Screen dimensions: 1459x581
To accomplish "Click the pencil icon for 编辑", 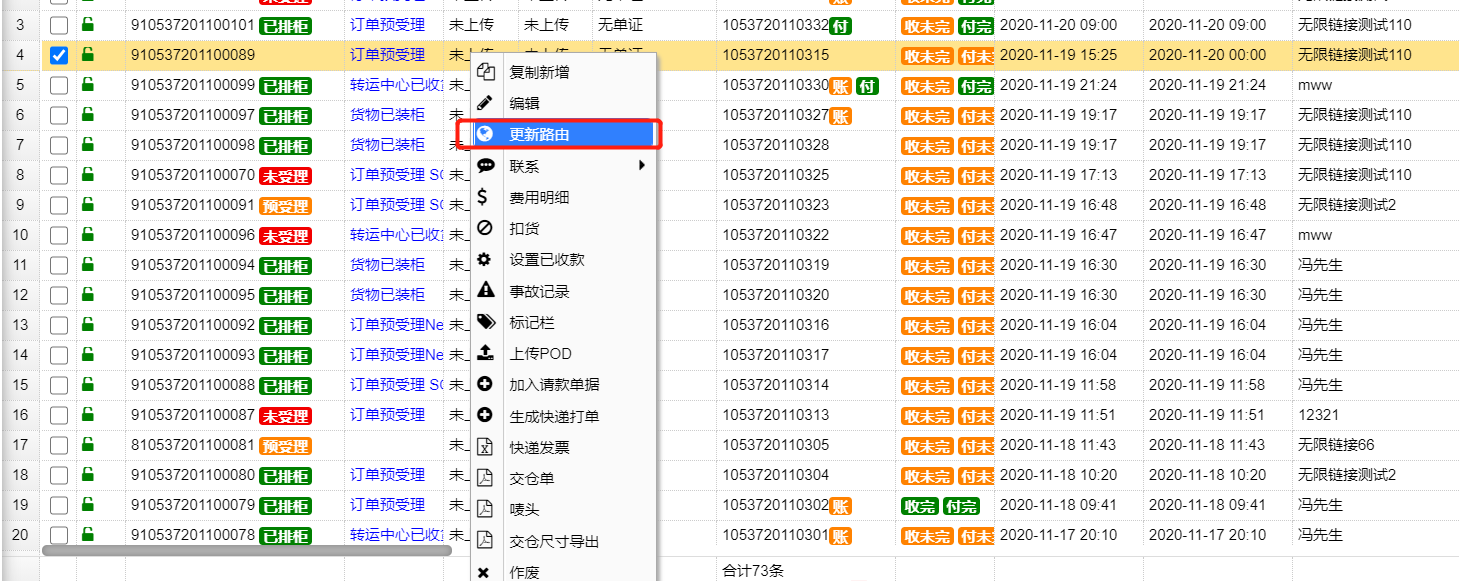I will tap(485, 102).
